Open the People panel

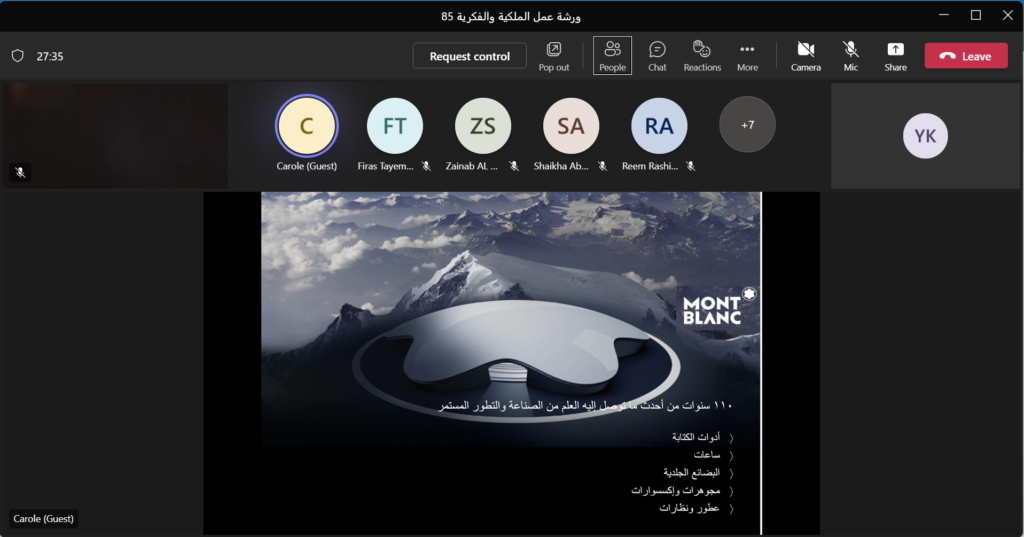click(x=612, y=56)
